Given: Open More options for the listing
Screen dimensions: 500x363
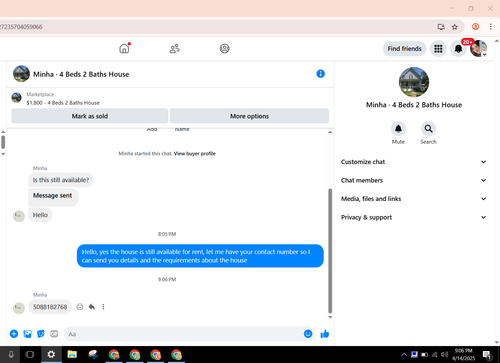Looking at the screenshot, I should tap(249, 116).
